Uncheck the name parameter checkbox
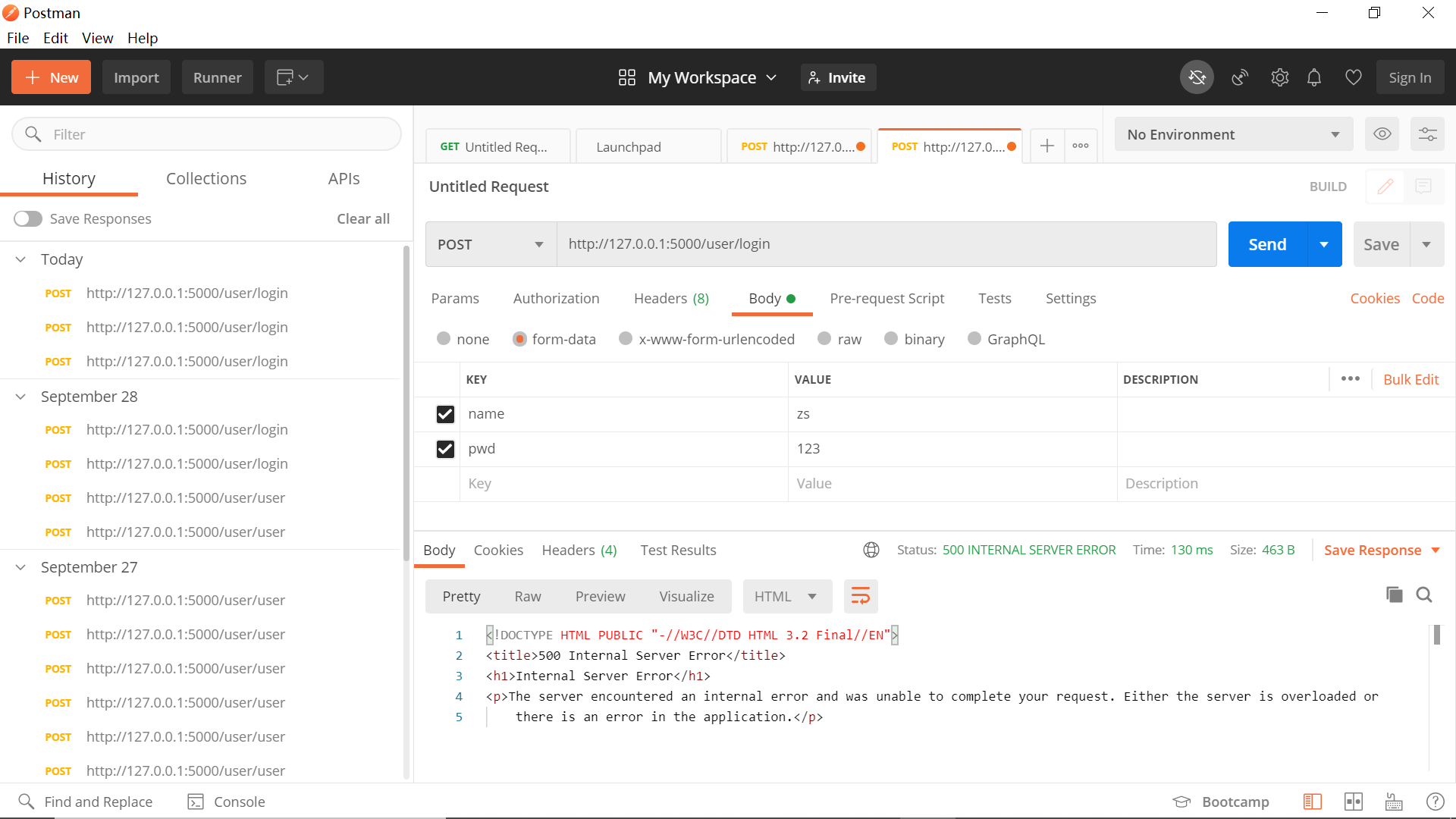This screenshot has height=819, width=1456. pyautogui.click(x=445, y=414)
